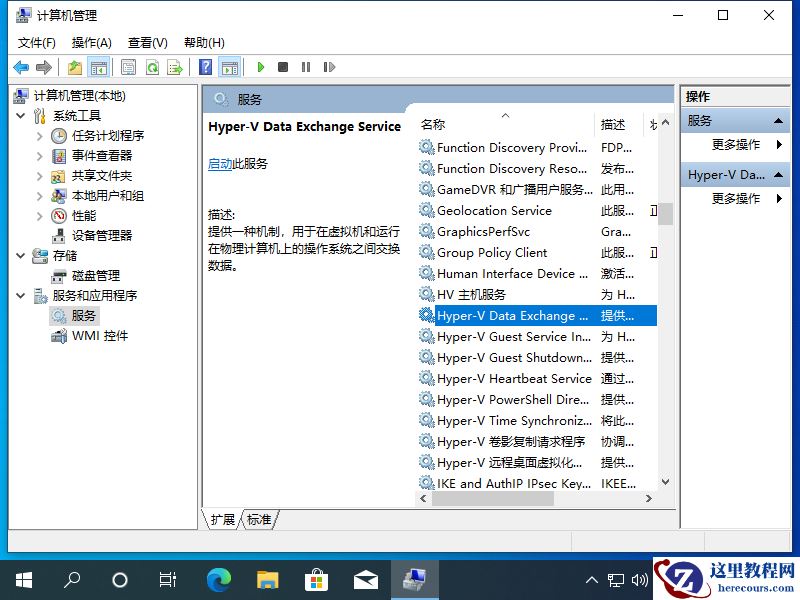This screenshot has width=800, height=600.
Task: Click the refresh icon in the toolbar
Action: 152,67
